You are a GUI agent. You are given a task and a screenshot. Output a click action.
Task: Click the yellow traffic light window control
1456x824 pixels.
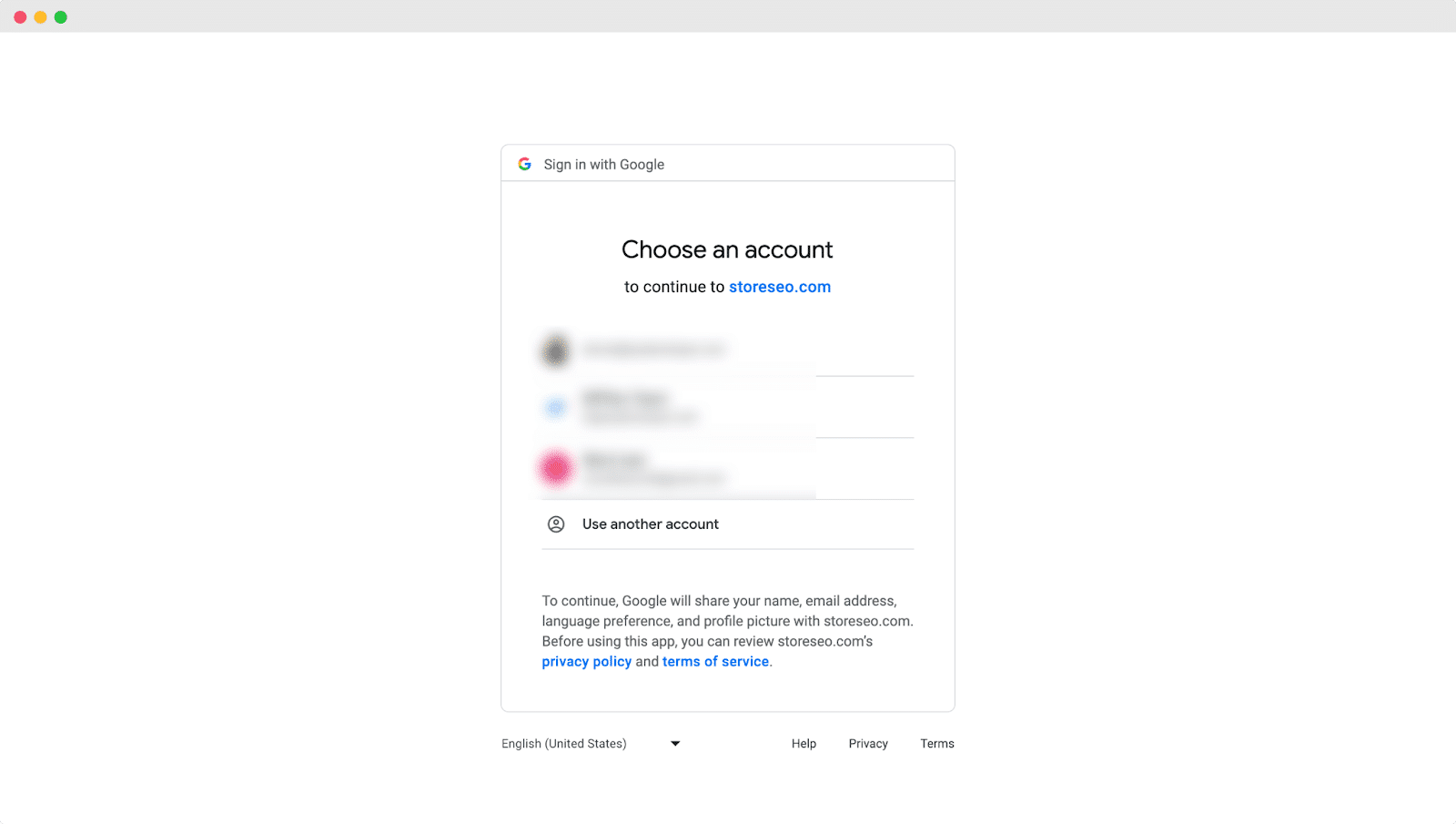tap(40, 16)
